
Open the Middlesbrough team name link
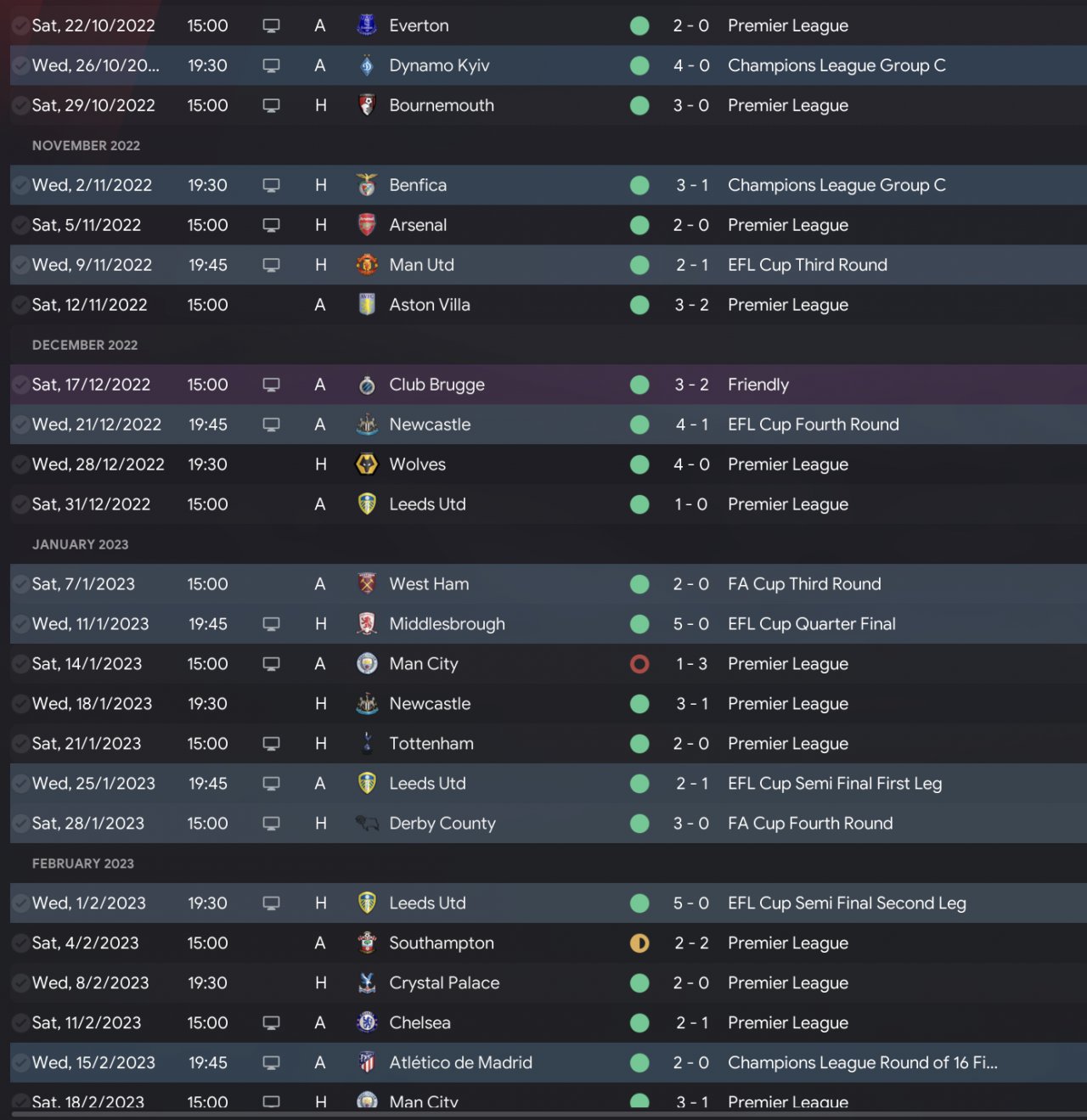click(x=447, y=624)
